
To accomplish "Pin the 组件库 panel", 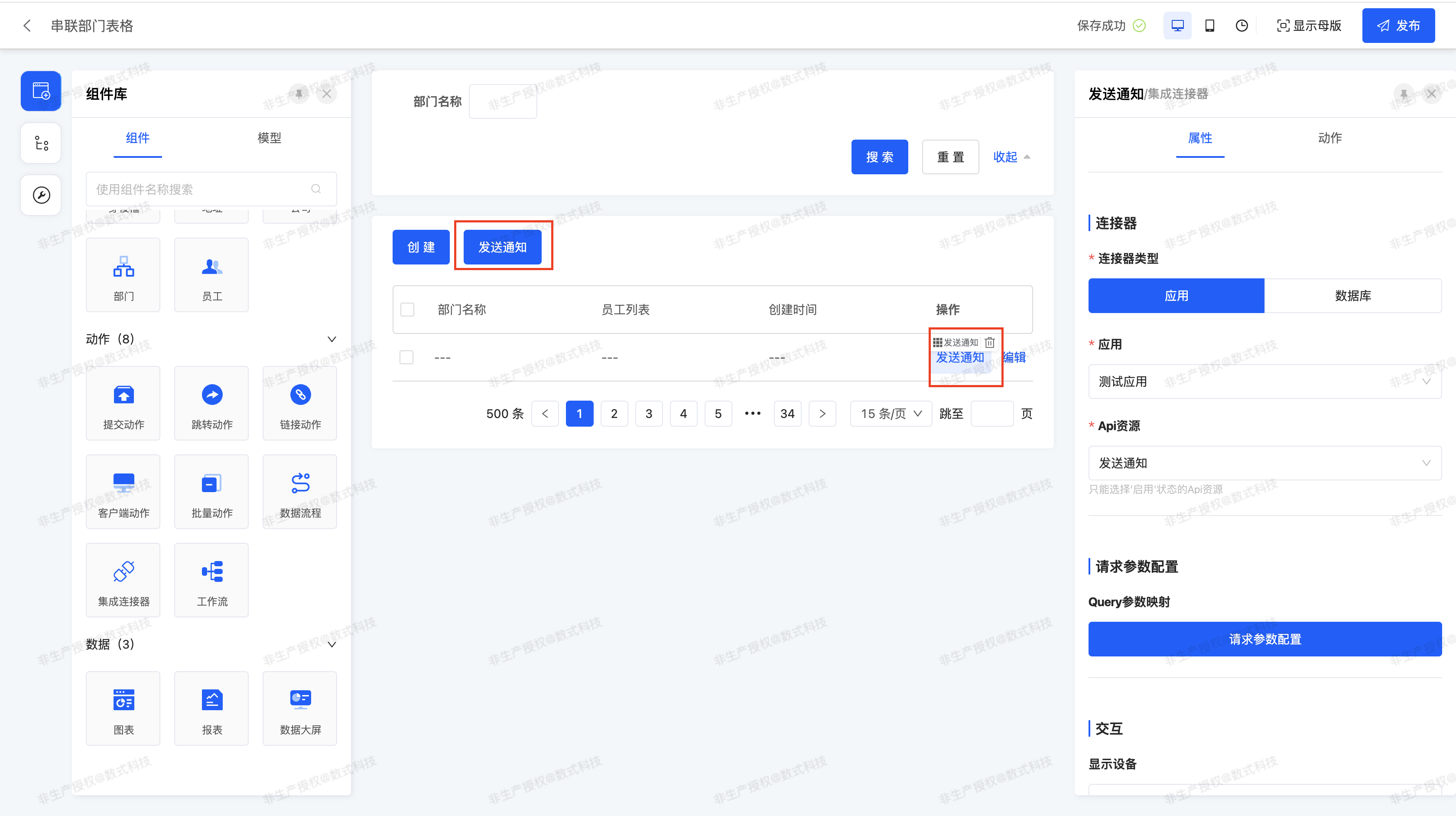I will [x=299, y=93].
